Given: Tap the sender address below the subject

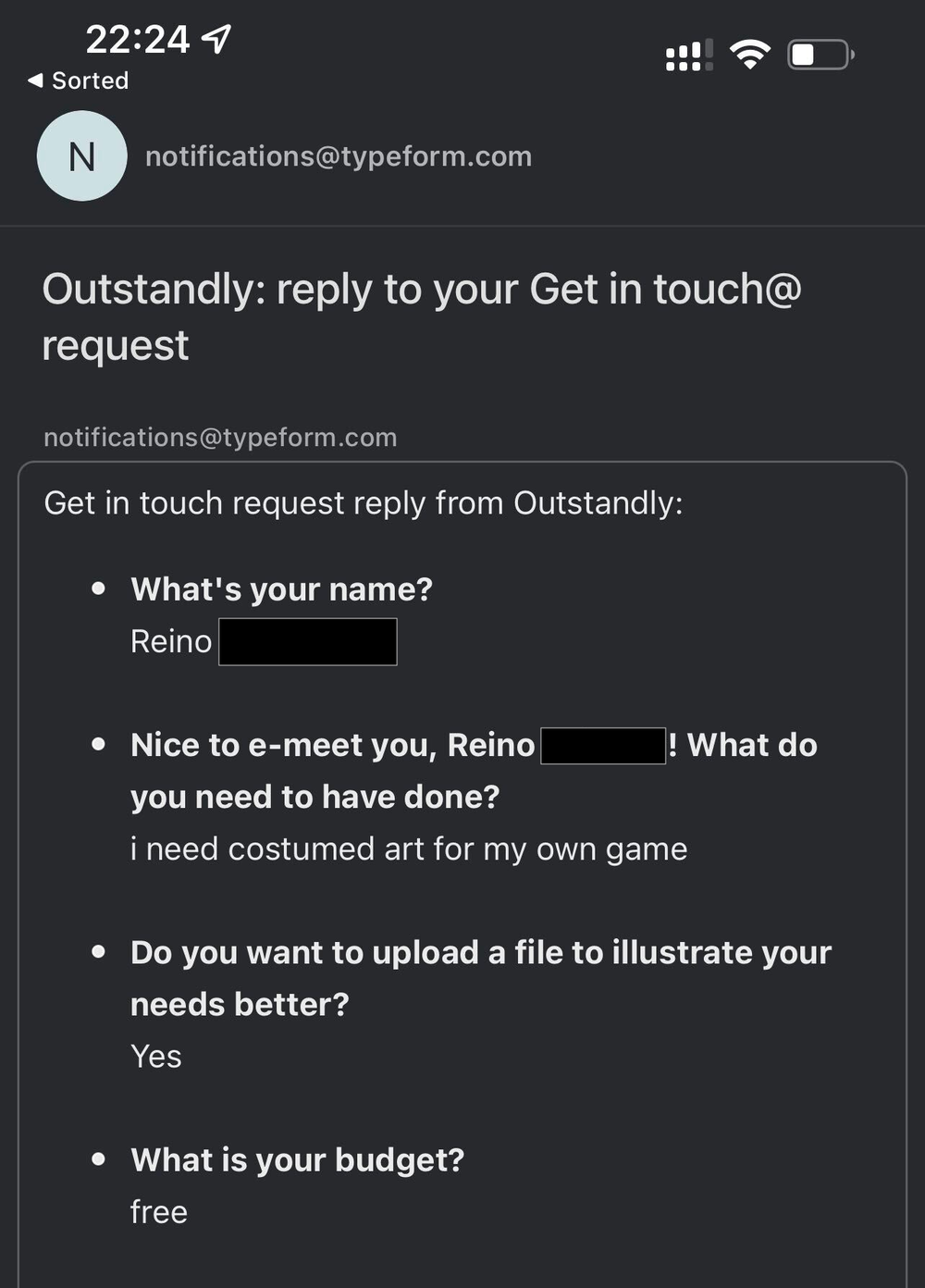Looking at the screenshot, I should (x=220, y=437).
